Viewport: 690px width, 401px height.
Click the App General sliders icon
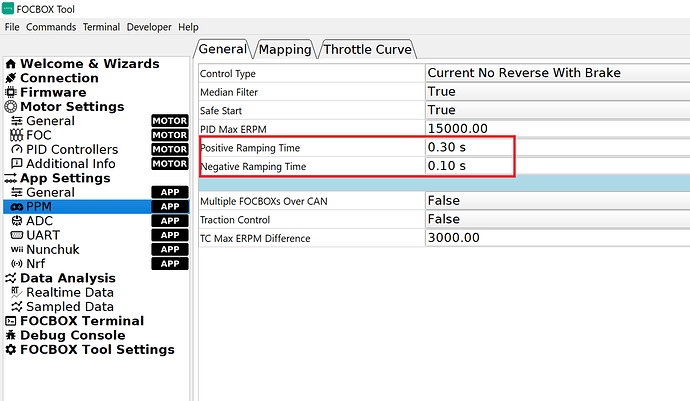pyautogui.click(x=17, y=192)
